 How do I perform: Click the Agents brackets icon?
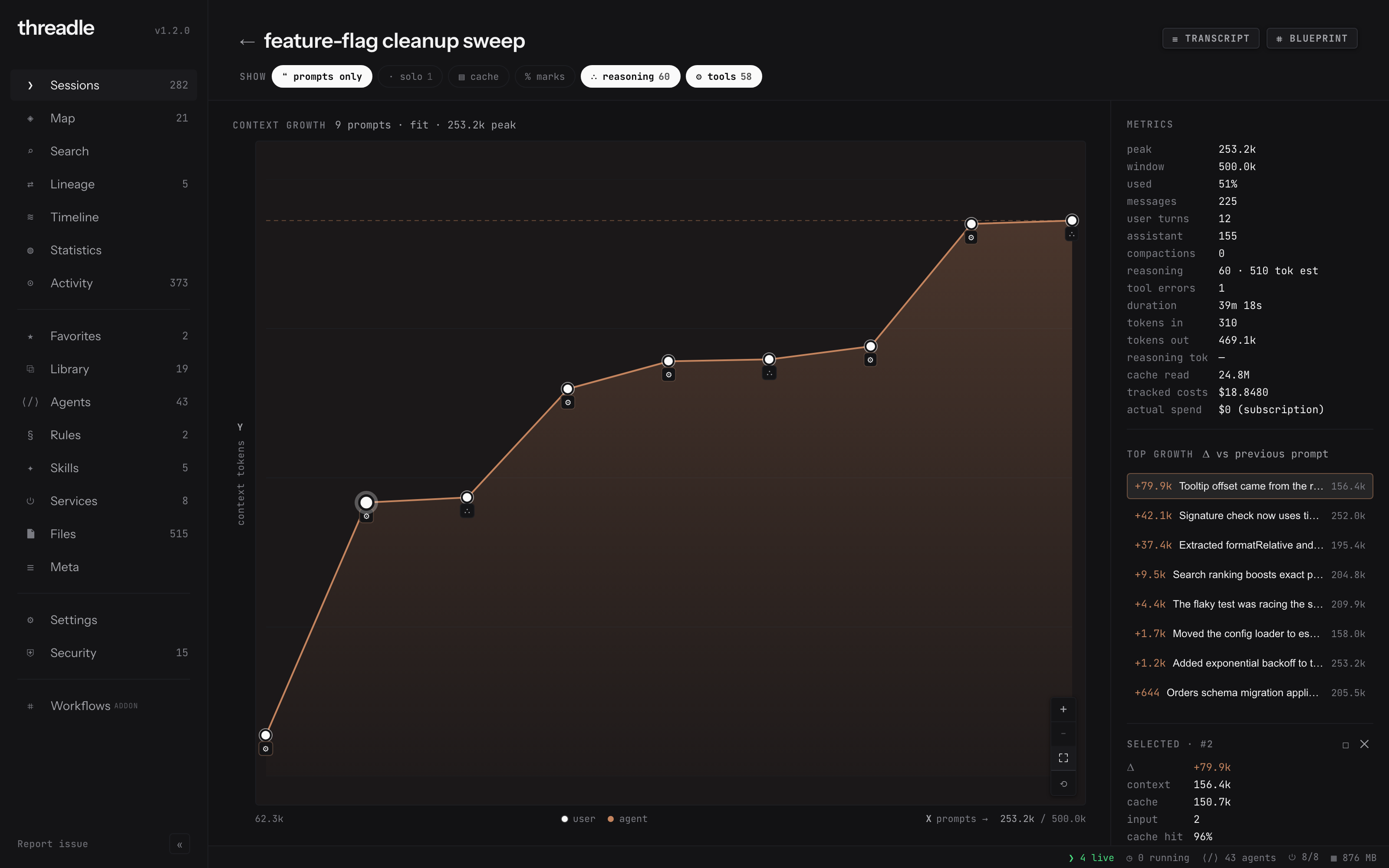[30, 402]
